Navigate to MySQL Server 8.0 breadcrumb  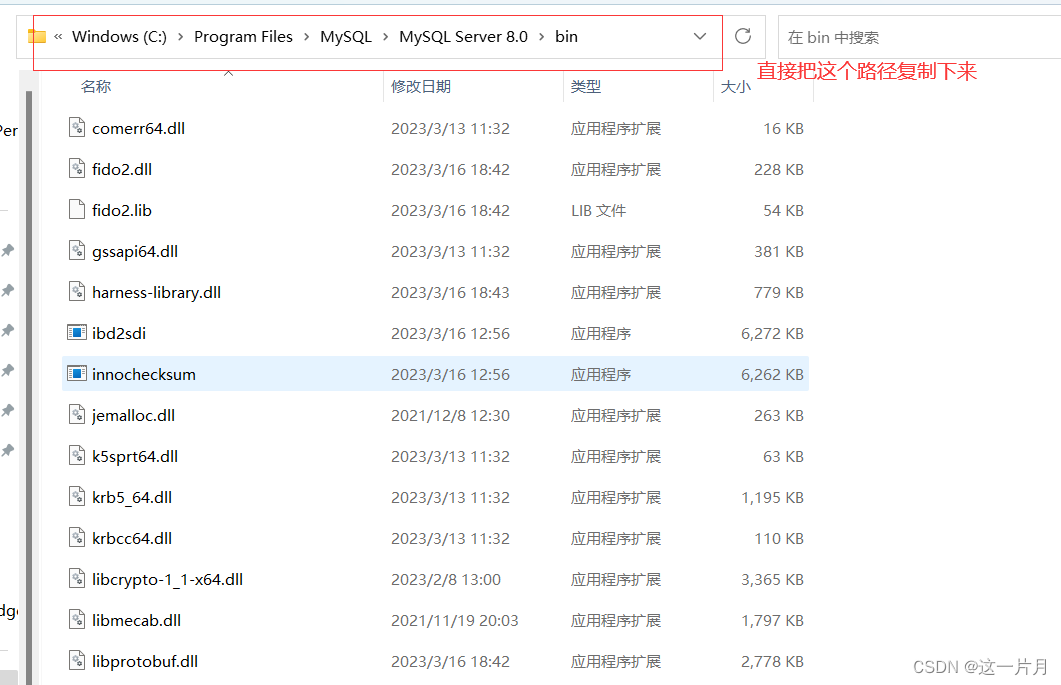pyautogui.click(x=464, y=37)
